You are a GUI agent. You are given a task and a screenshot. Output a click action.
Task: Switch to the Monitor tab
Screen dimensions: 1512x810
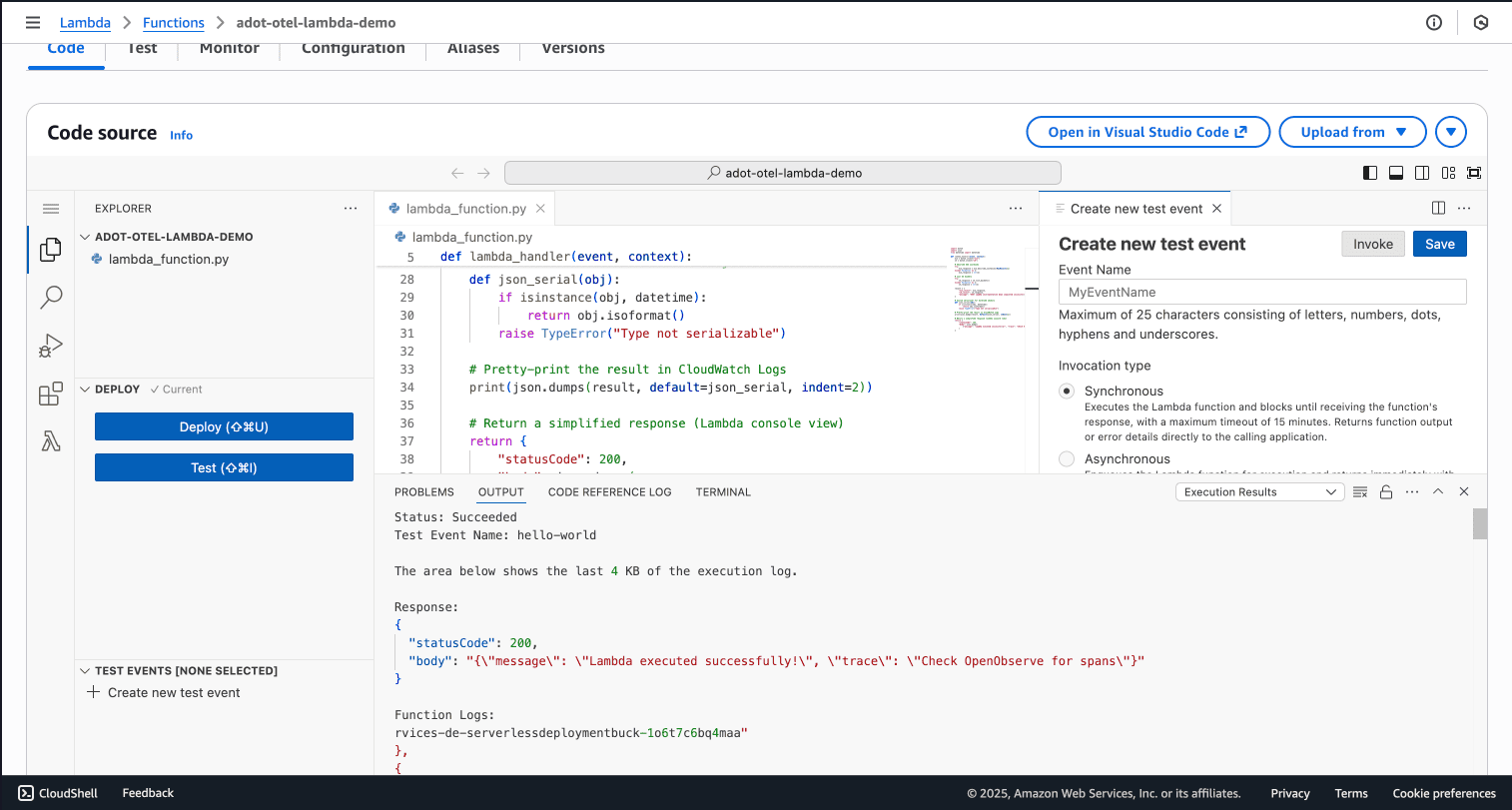[229, 47]
